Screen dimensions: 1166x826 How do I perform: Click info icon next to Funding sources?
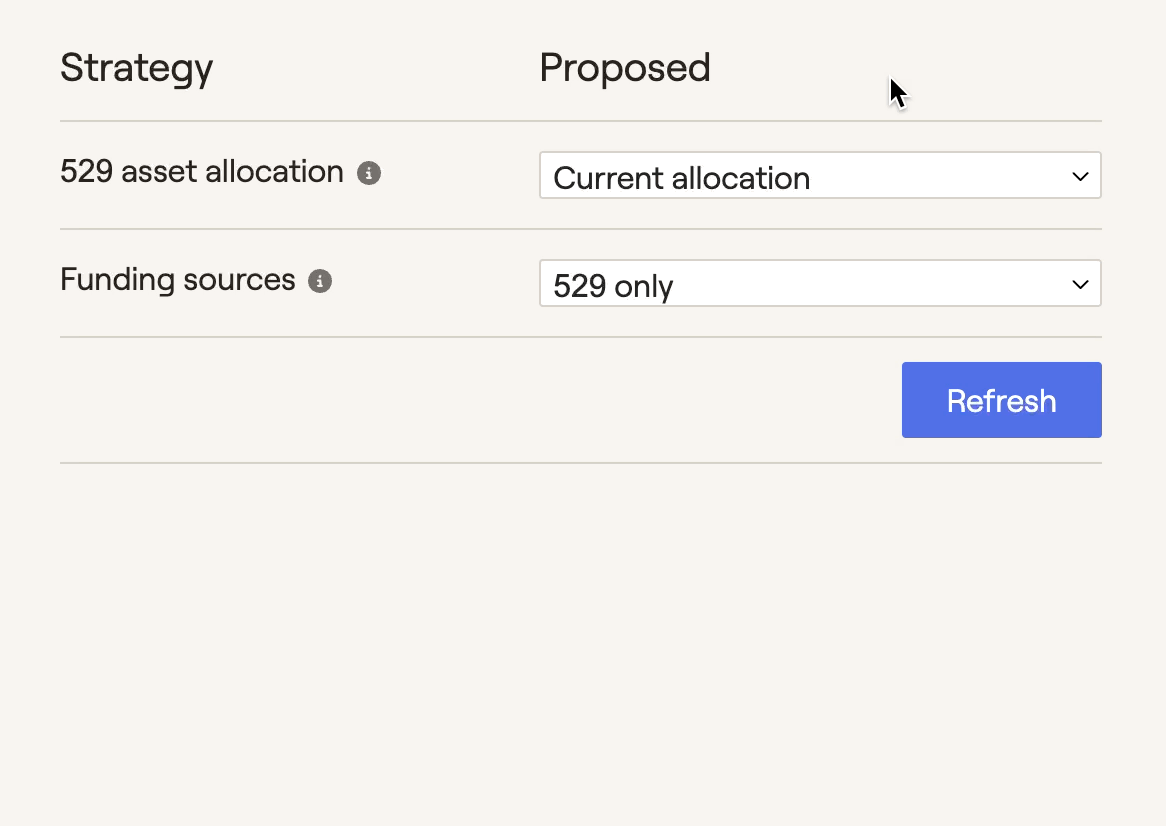click(x=320, y=281)
